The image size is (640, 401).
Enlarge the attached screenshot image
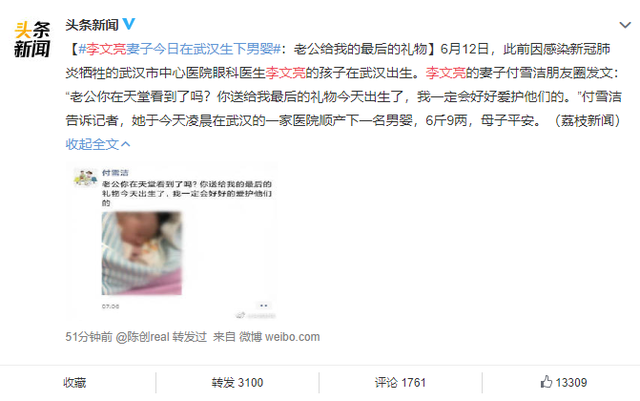coord(171,241)
